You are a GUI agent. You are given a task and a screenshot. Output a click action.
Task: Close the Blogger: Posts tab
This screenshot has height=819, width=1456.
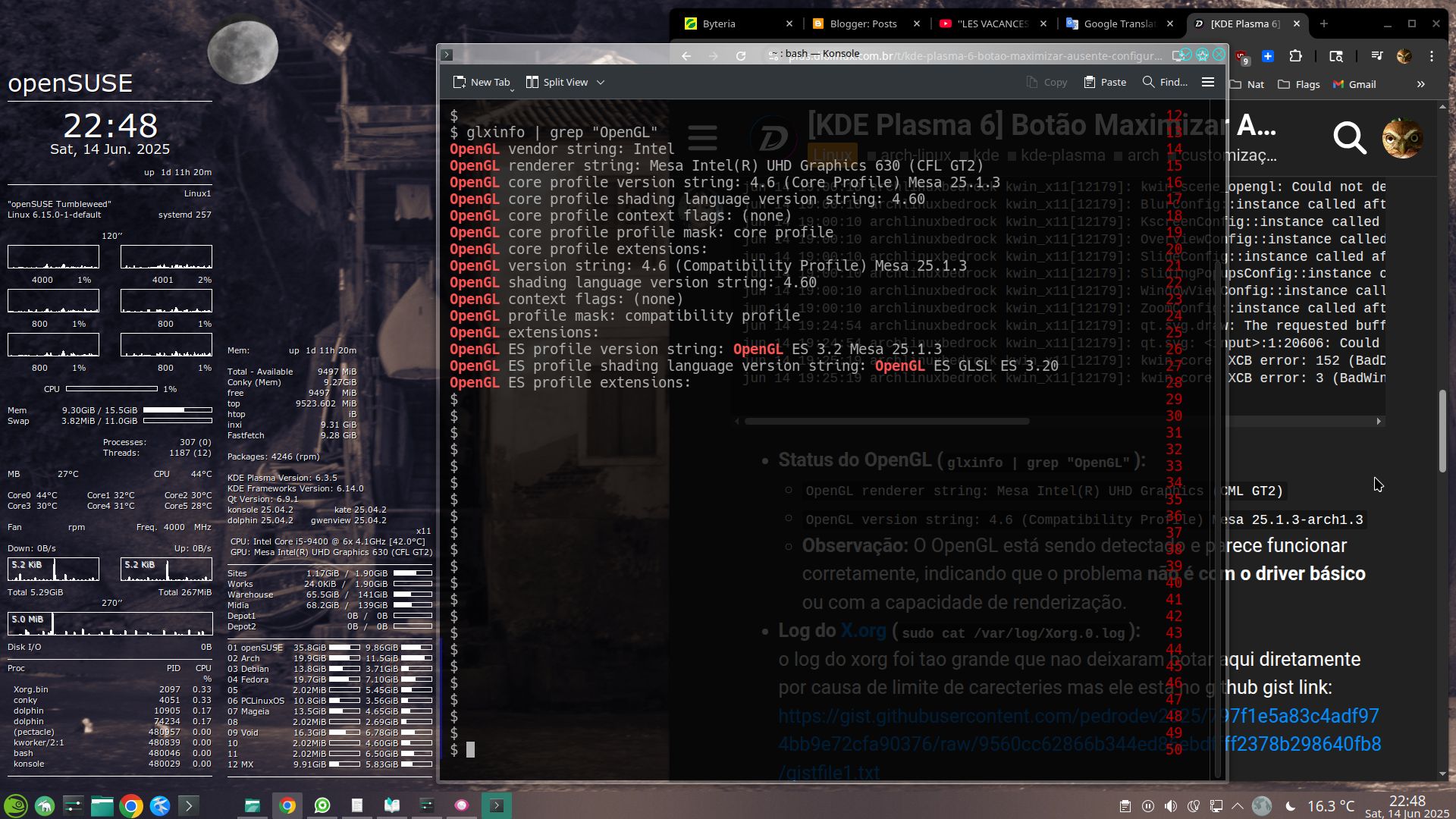pos(916,24)
